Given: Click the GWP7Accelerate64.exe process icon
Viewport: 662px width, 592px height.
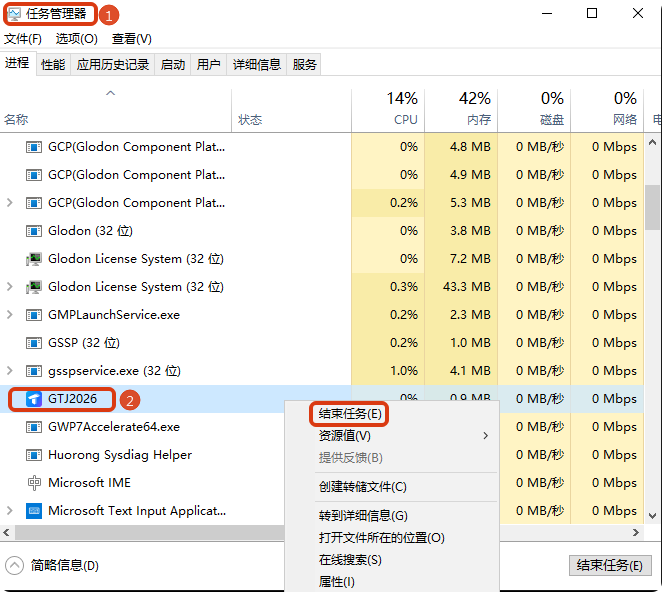Looking at the screenshot, I should pos(34,427).
